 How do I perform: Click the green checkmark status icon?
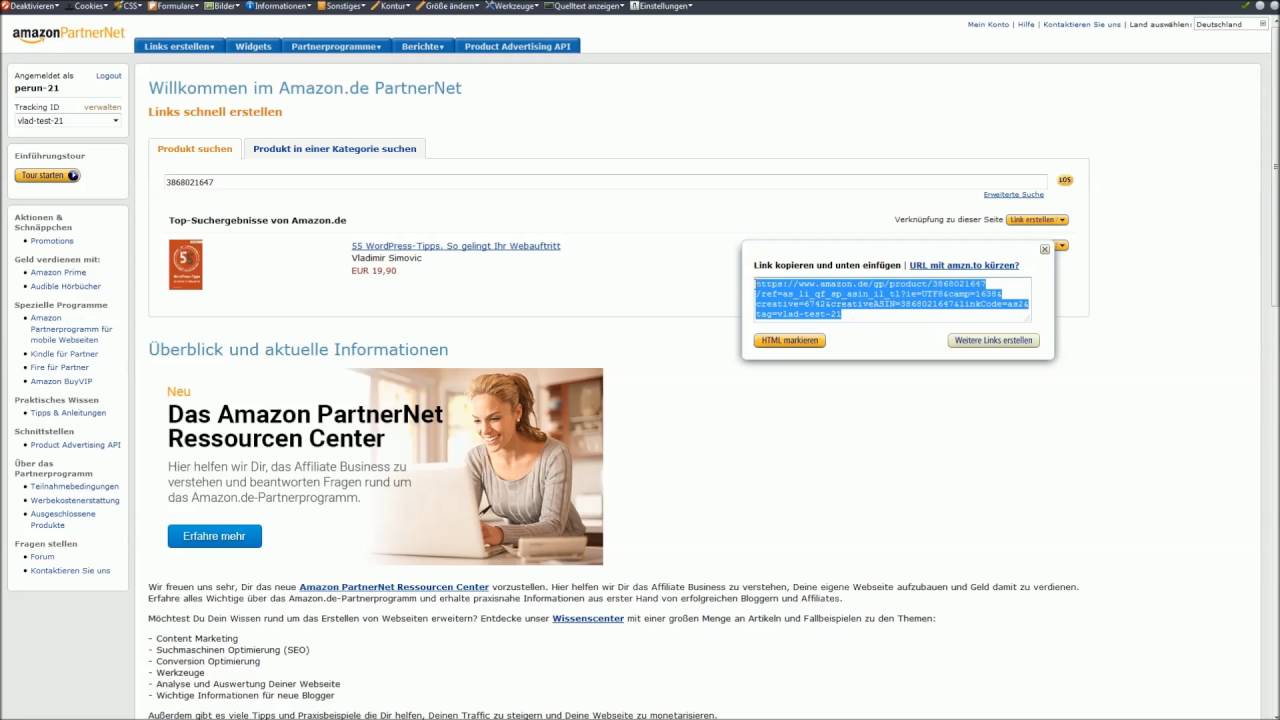[x=1245, y=6]
